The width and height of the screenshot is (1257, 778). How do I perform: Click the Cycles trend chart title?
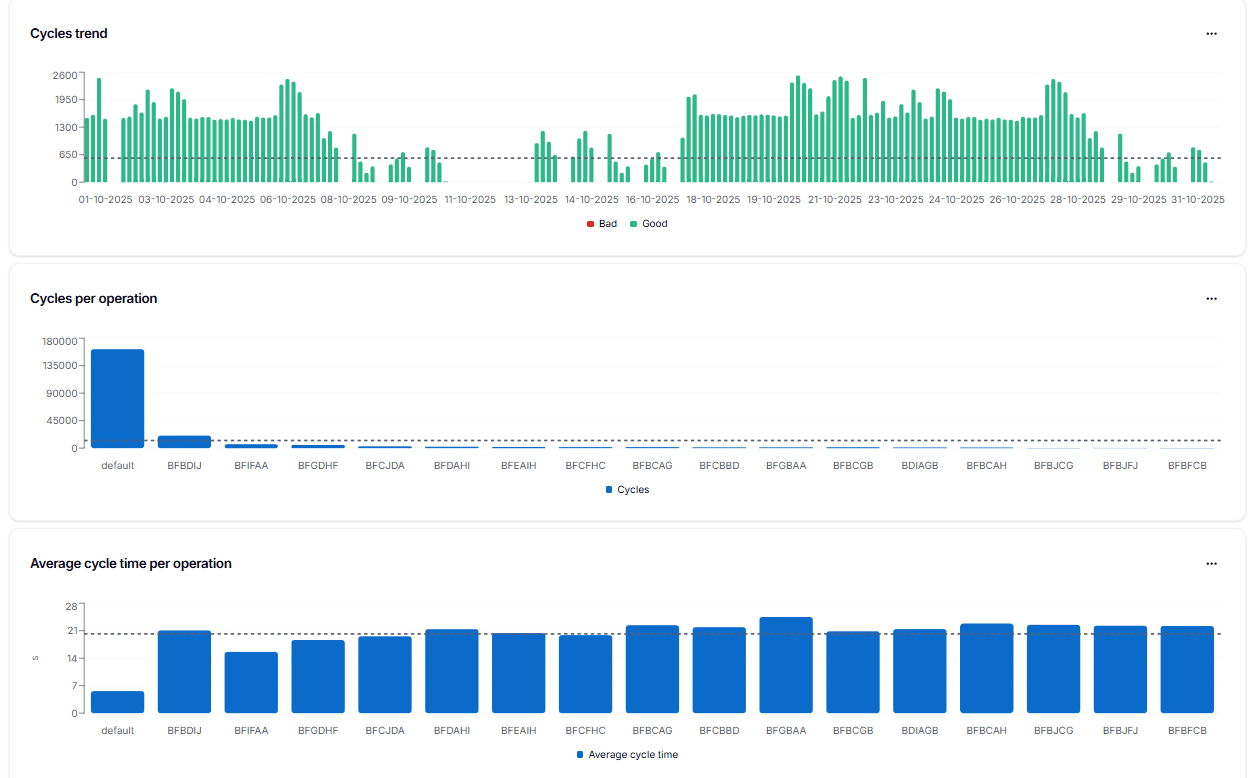tap(68, 33)
